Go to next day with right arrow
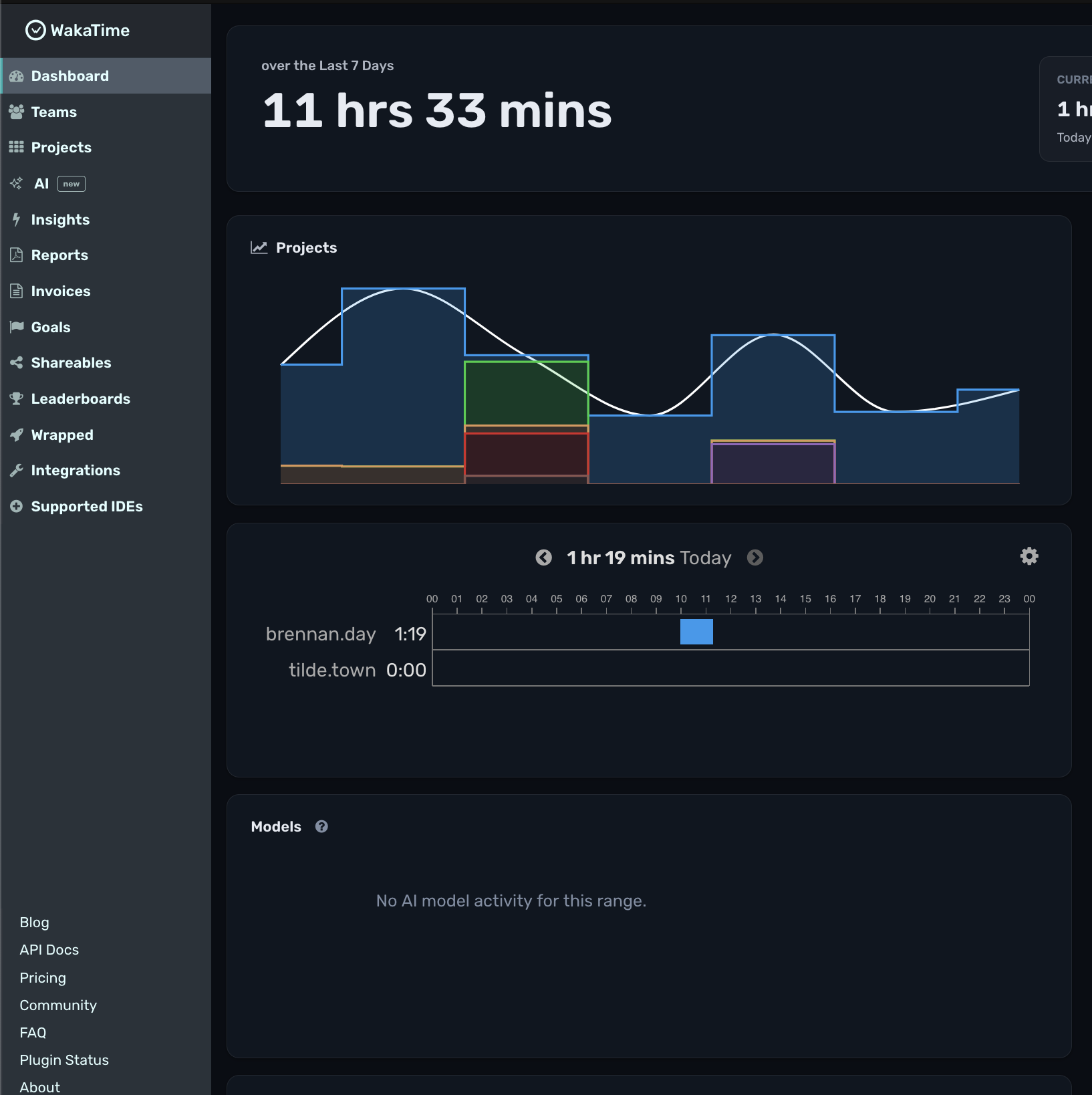The height and width of the screenshot is (1095, 1092). click(755, 558)
